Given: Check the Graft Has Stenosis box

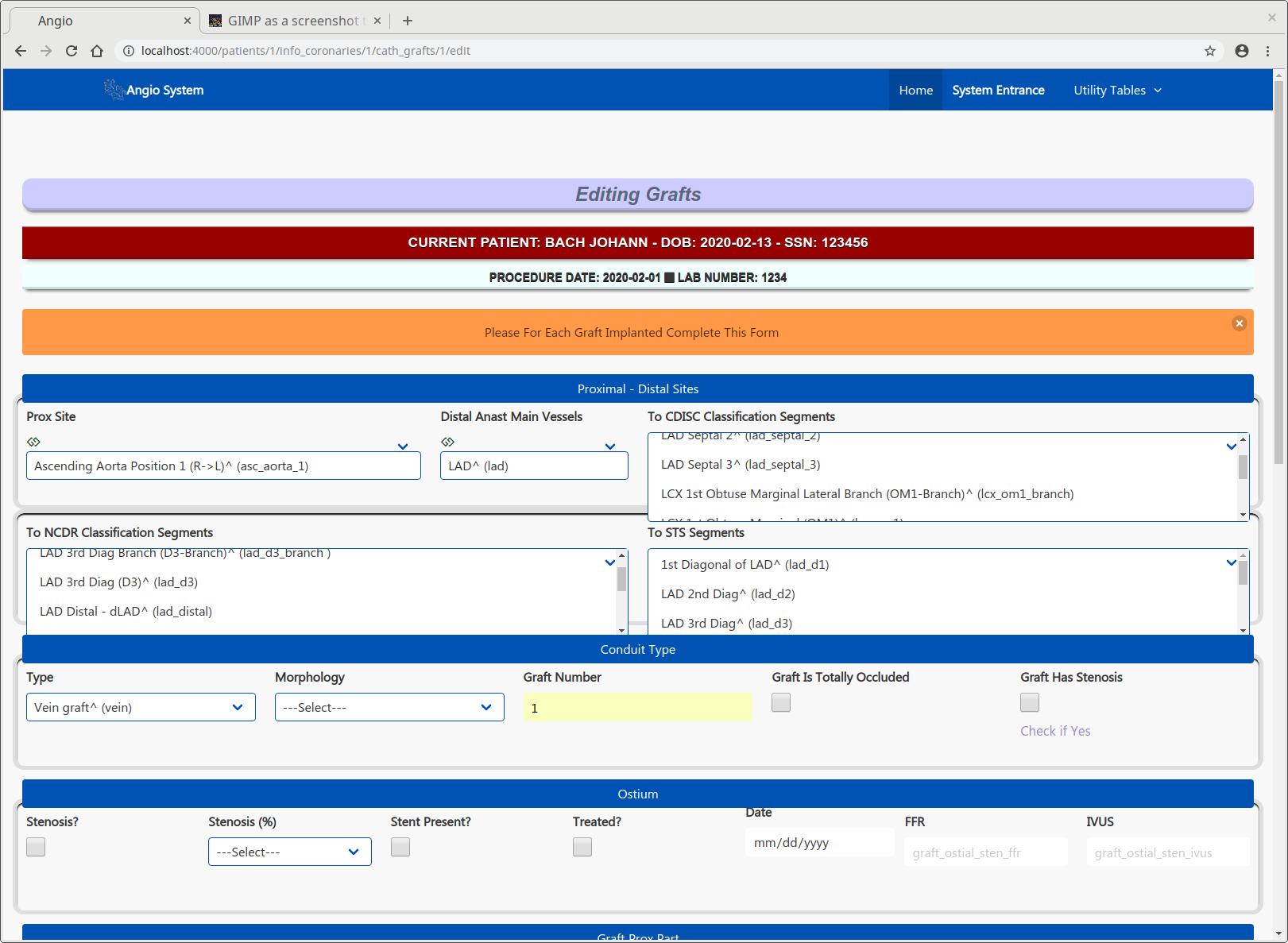Looking at the screenshot, I should (x=1030, y=702).
